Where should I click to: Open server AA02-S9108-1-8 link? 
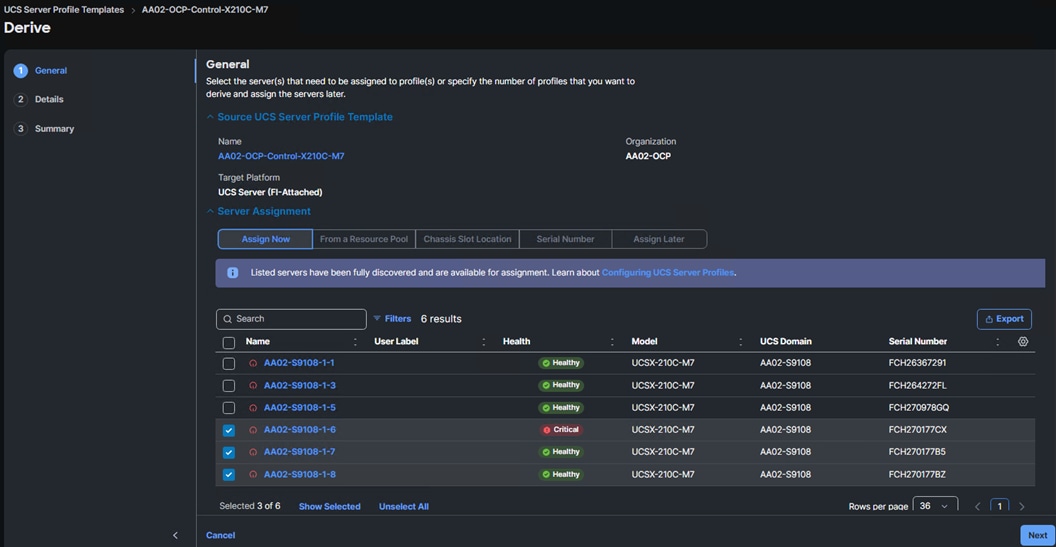(x=300, y=474)
